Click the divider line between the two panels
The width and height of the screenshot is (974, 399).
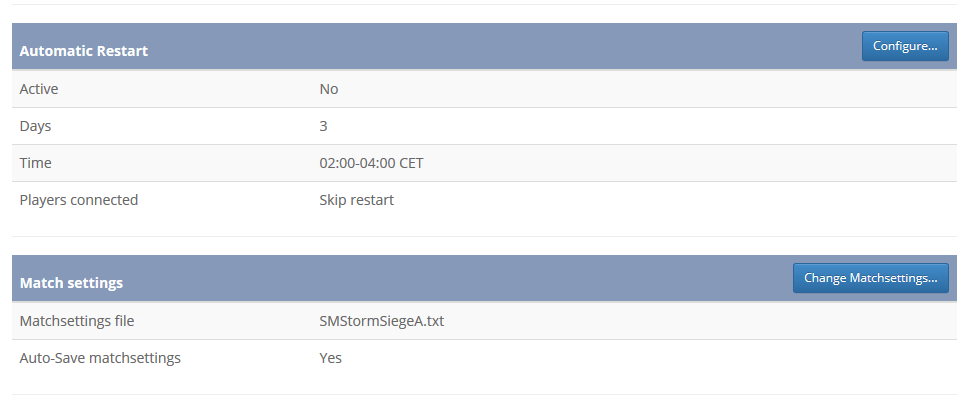point(484,236)
